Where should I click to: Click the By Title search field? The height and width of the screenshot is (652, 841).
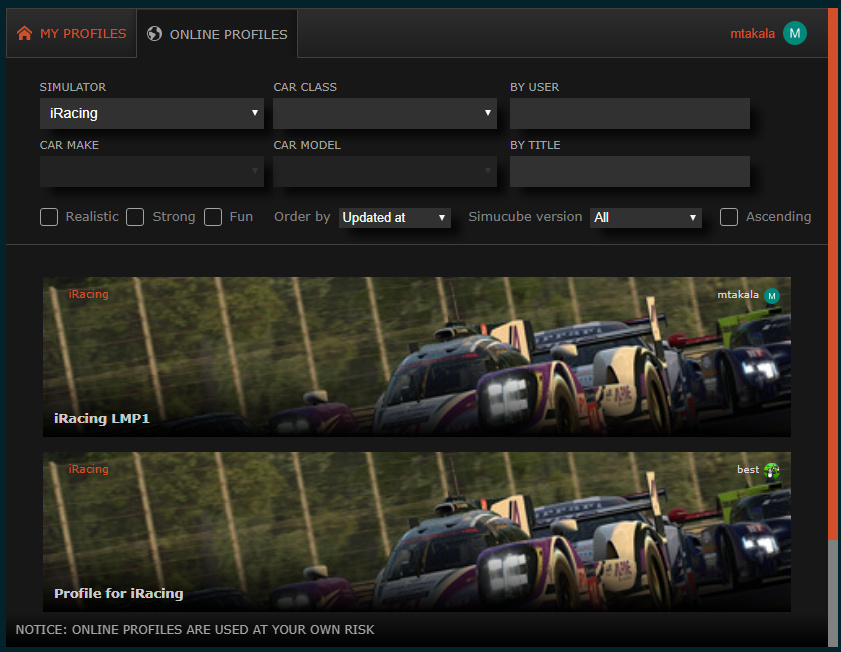pyautogui.click(x=629, y=171)
